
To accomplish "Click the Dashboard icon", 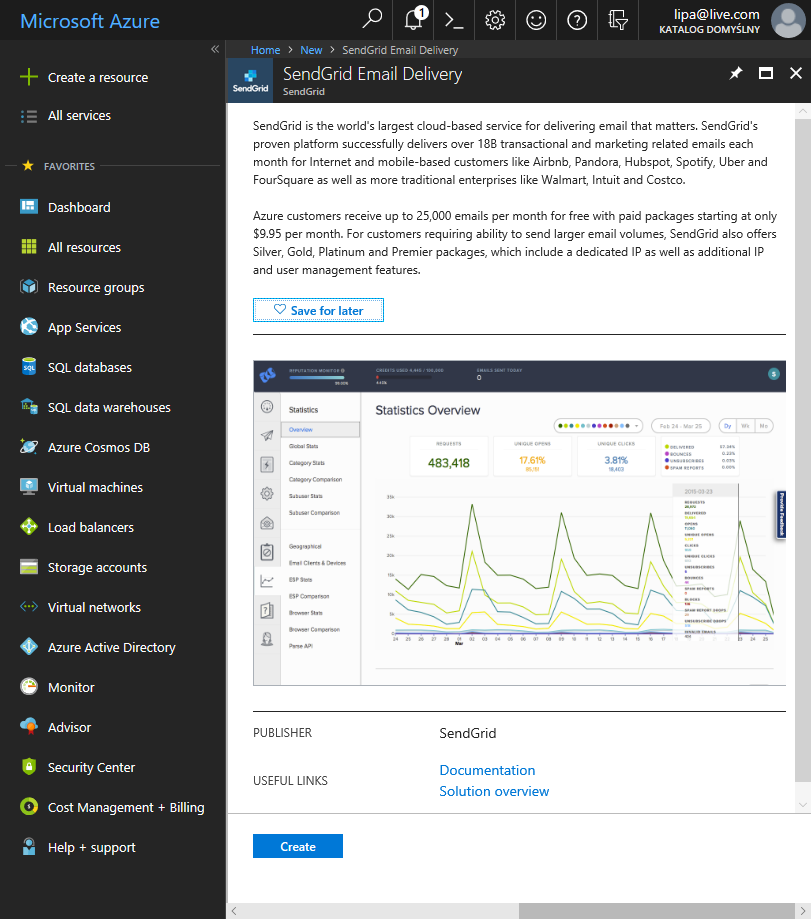I will point(29,207).
